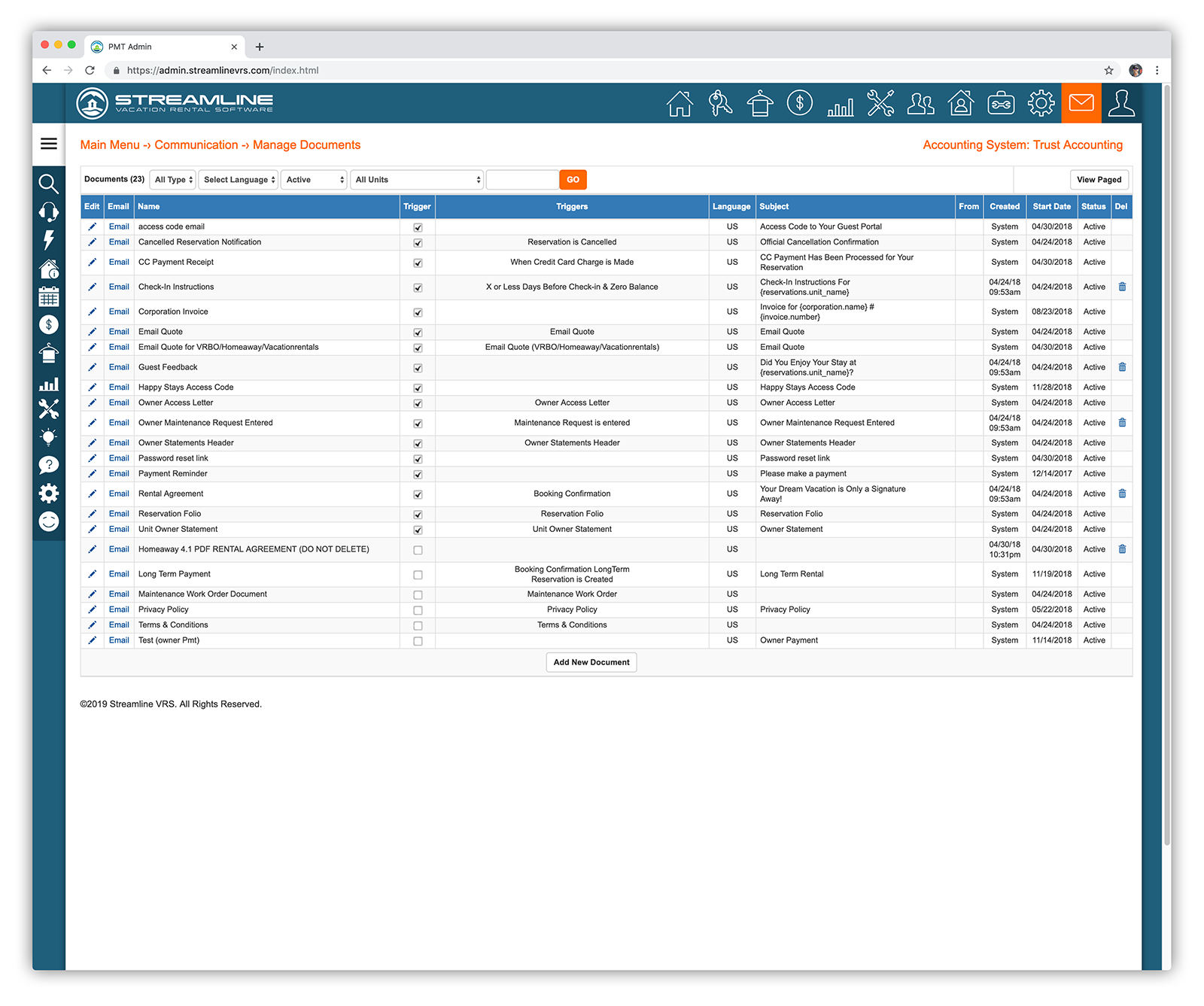Expand the Select Language dropdown
Viewport: 1204px width, 1006px height.
[x=238, y=179]
